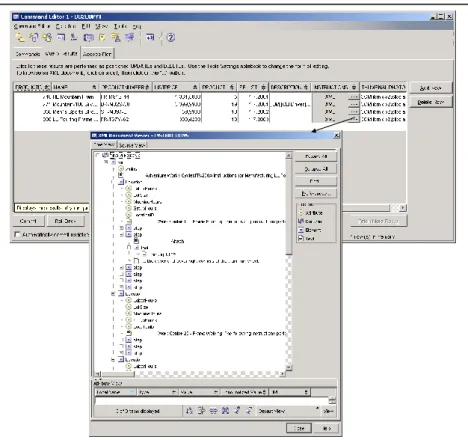Expand the root node in XML tree
The height and width of the screenshot is (440, 468).
(x=97, y=155)
